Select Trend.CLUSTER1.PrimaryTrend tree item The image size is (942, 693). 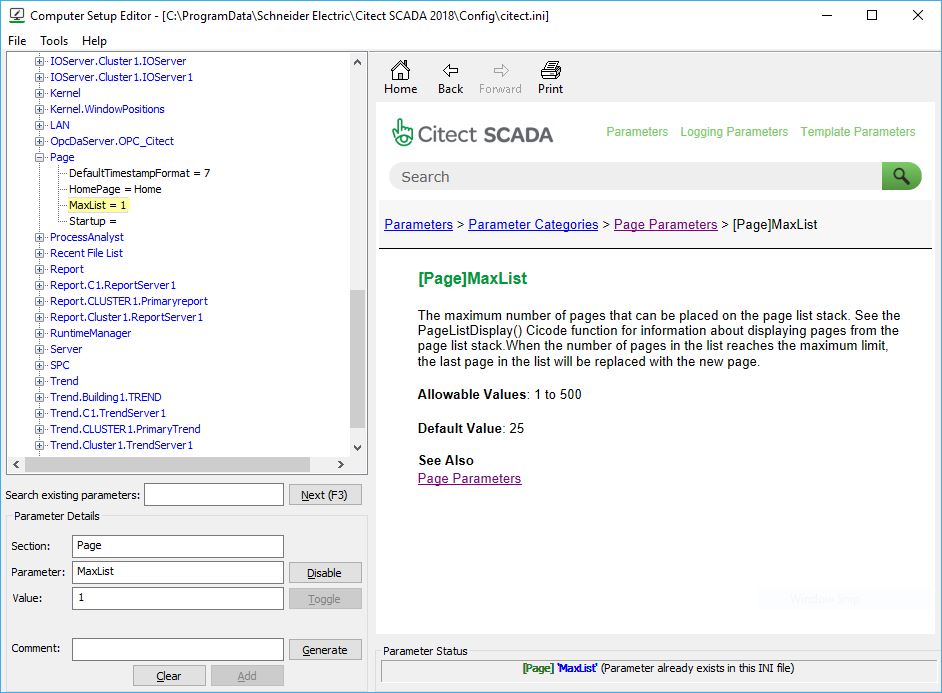point(125,429)
